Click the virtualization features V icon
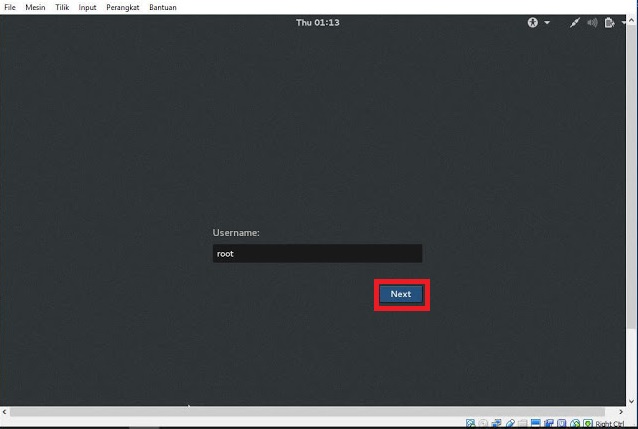 (562, 423)
